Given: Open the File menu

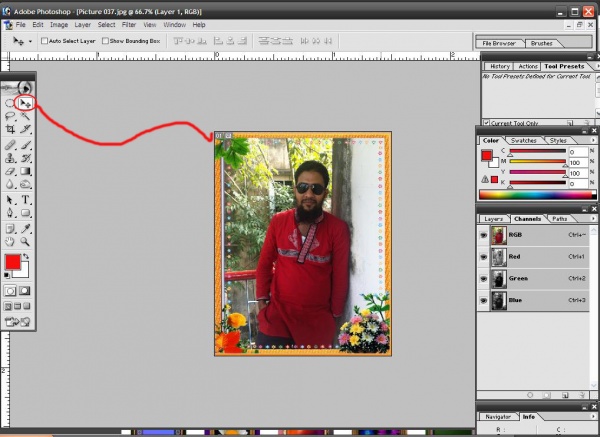Looking at the screenshot, I should click(21, 24).
